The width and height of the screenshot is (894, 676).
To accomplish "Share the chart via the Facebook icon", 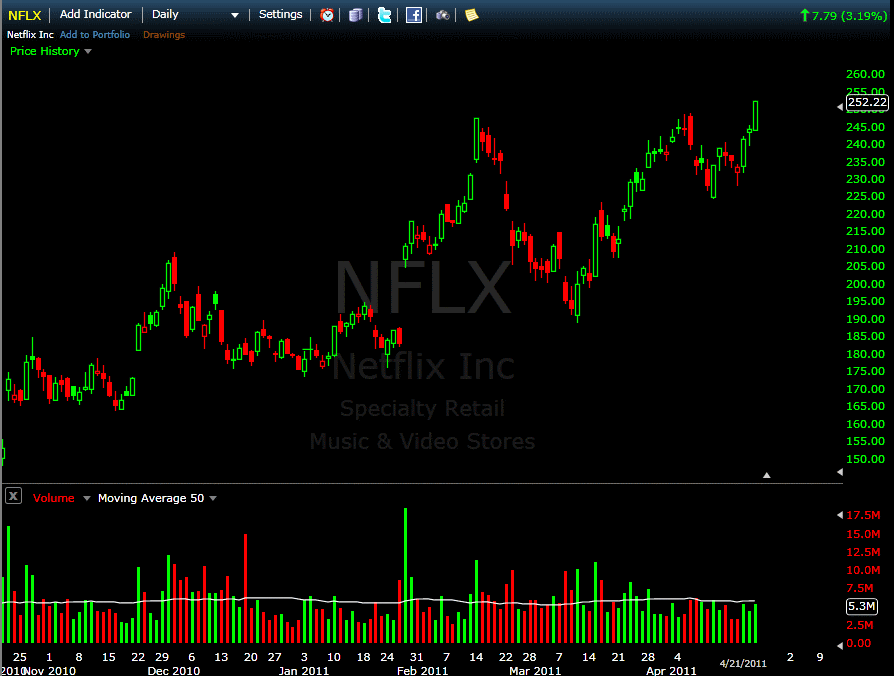I will pos(414,15).
